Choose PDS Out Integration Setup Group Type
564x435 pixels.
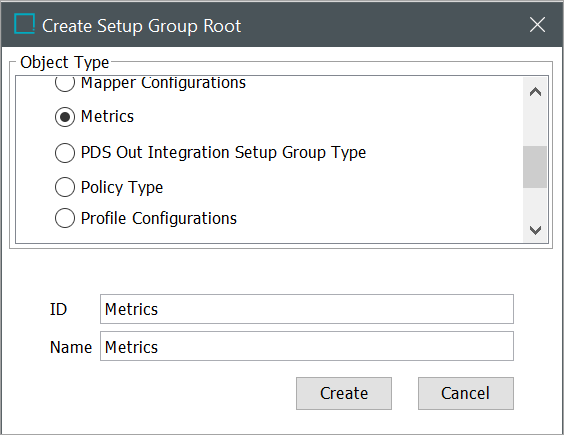click(65, 153)
